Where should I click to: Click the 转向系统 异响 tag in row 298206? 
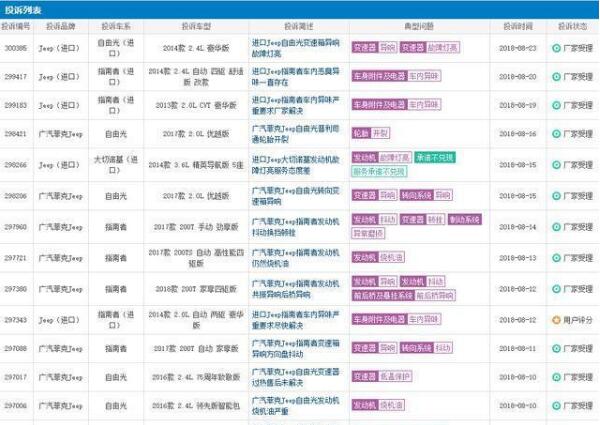[x=426, y=195]
